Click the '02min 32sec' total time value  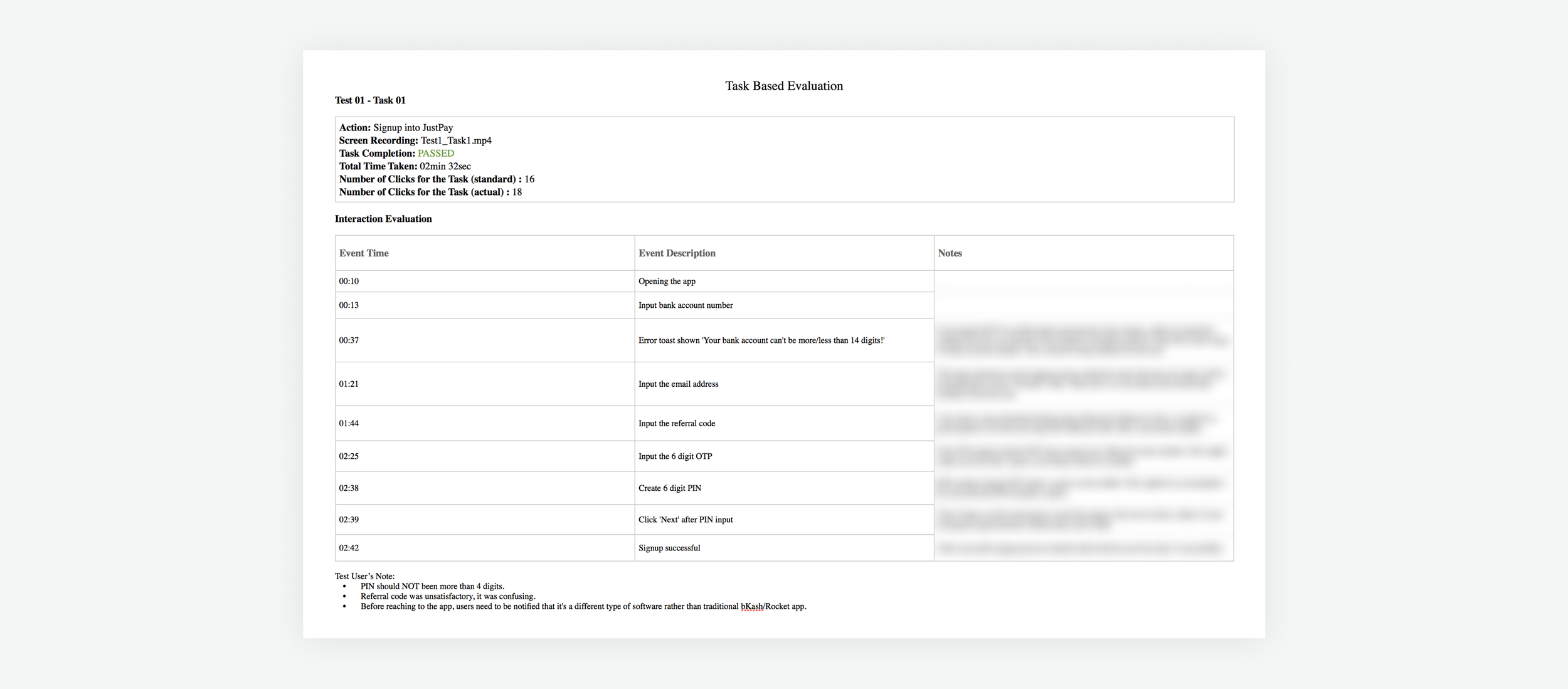coord(445,166)
